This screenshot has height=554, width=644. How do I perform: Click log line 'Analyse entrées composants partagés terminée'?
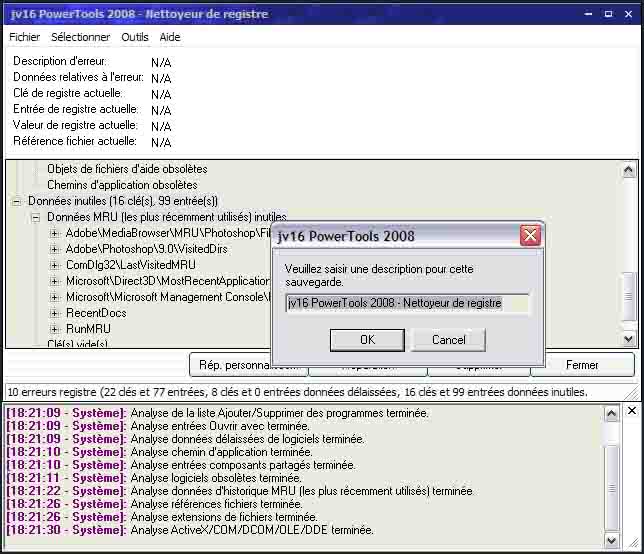point(243,465)
